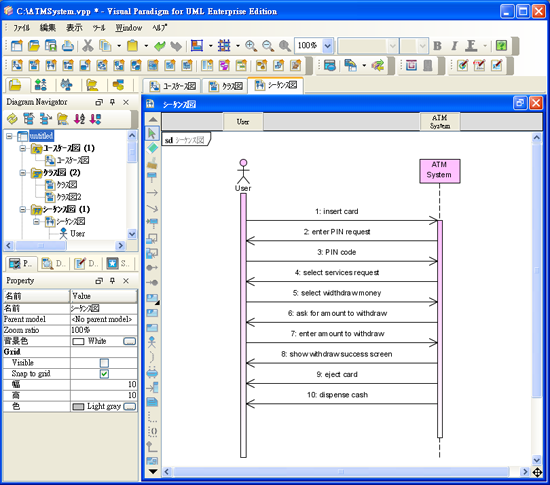
Task: Click the Bold formatting B button
Action: pos(437,46)
